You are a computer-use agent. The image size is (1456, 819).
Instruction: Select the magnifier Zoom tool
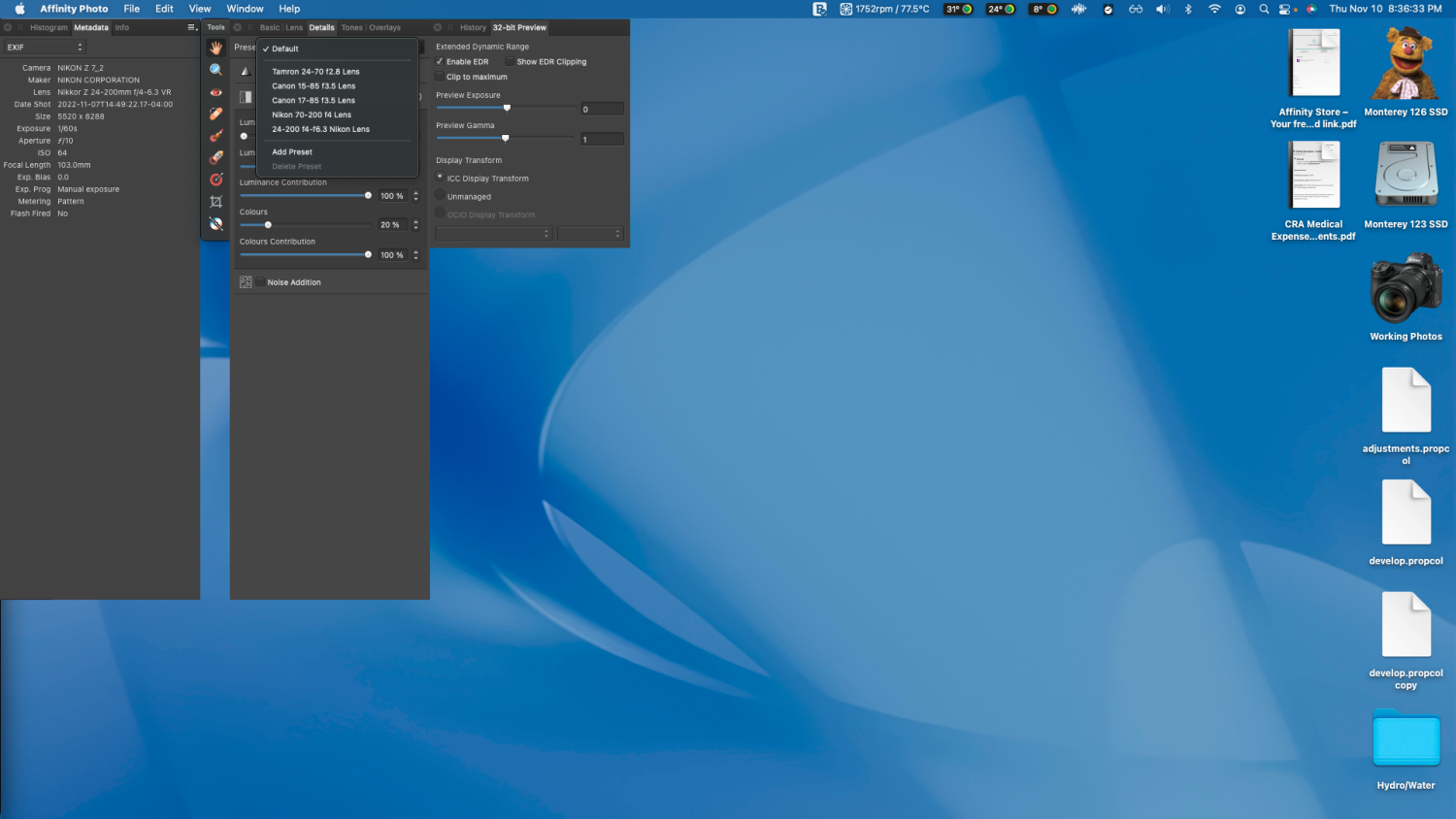click(x=215, y=70)
